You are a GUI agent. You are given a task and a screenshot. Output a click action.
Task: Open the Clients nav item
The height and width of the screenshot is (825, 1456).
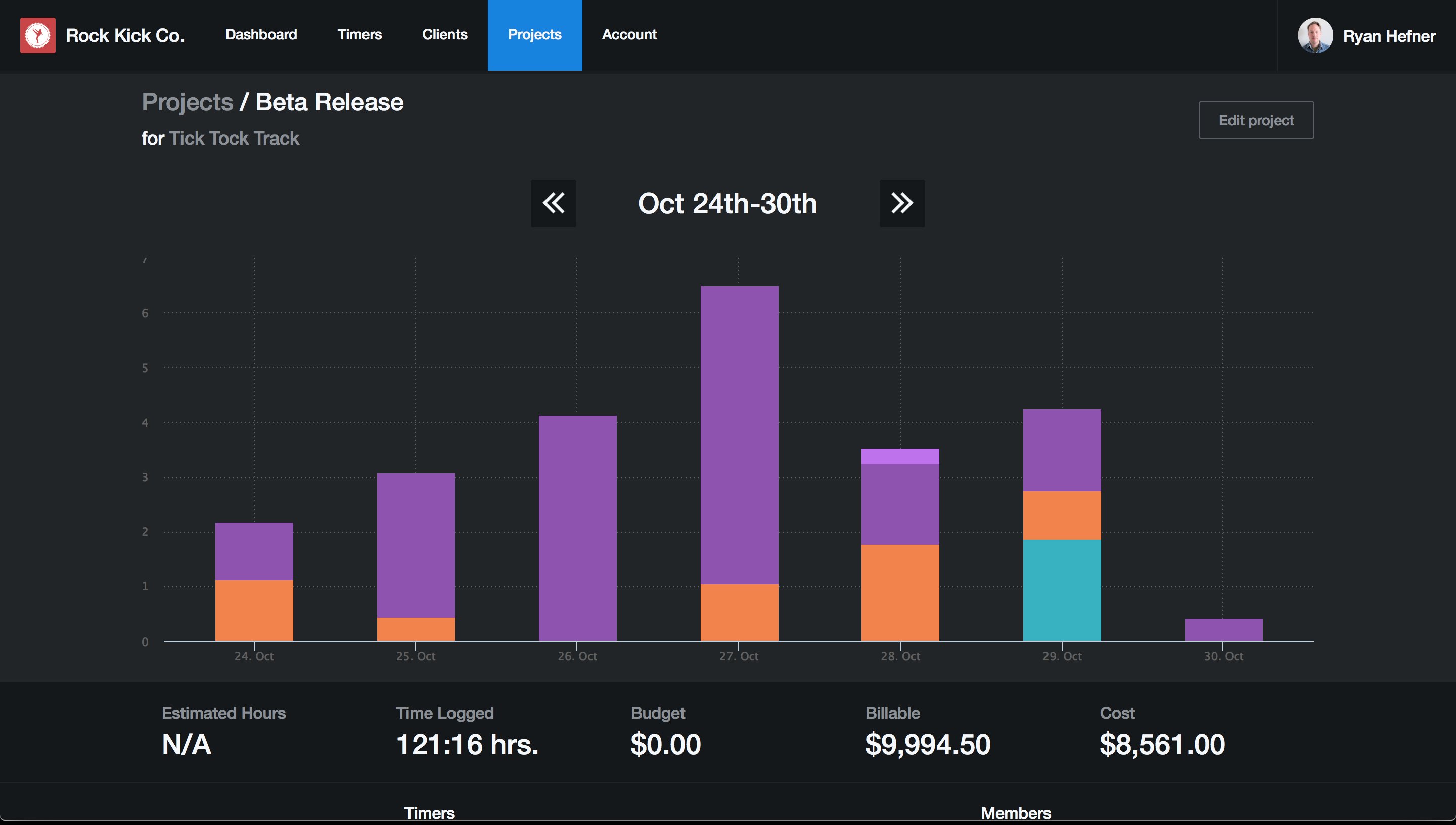pos(444,34)
